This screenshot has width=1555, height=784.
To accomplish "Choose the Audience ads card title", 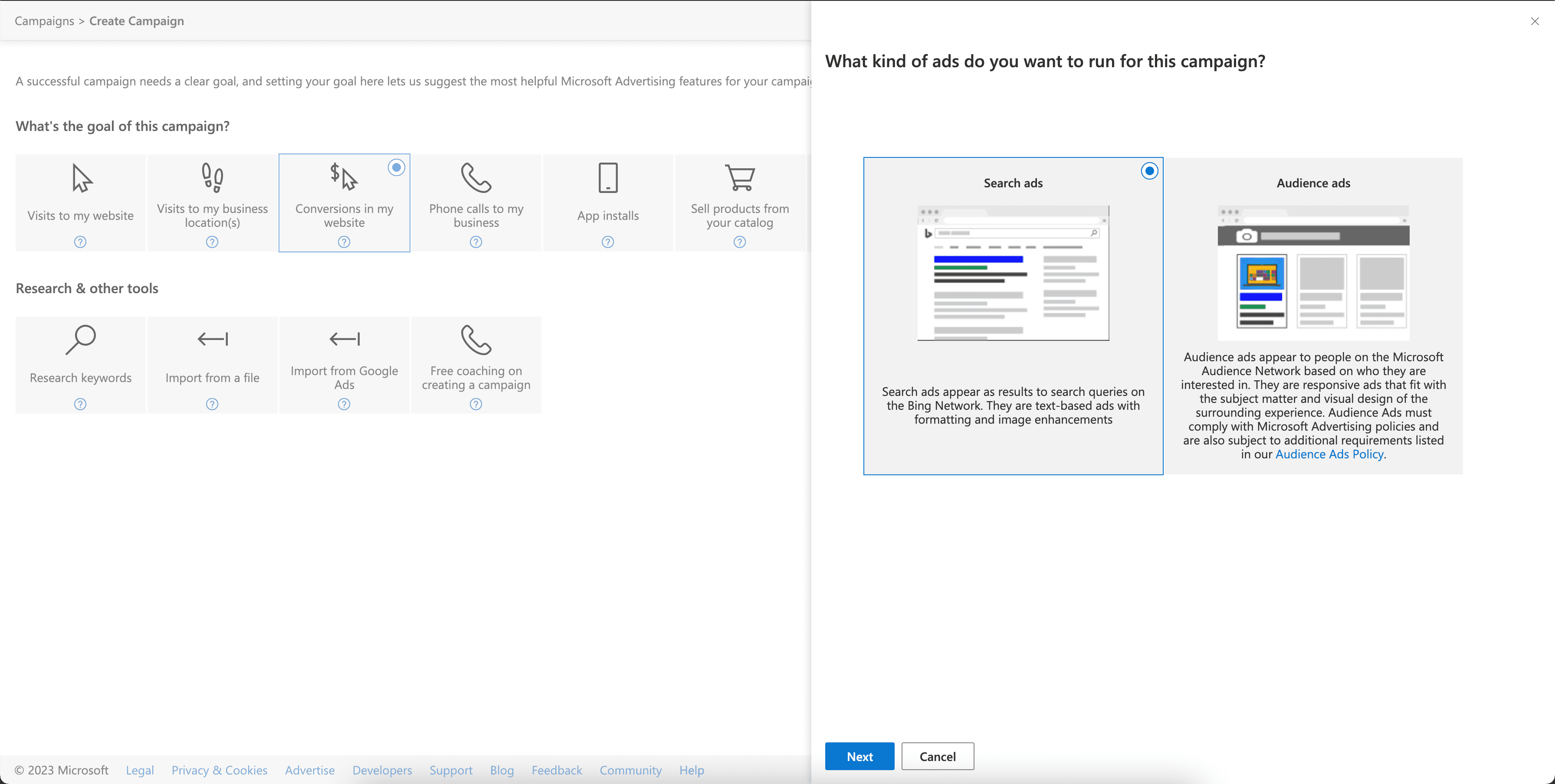I will coord(1313,183).
